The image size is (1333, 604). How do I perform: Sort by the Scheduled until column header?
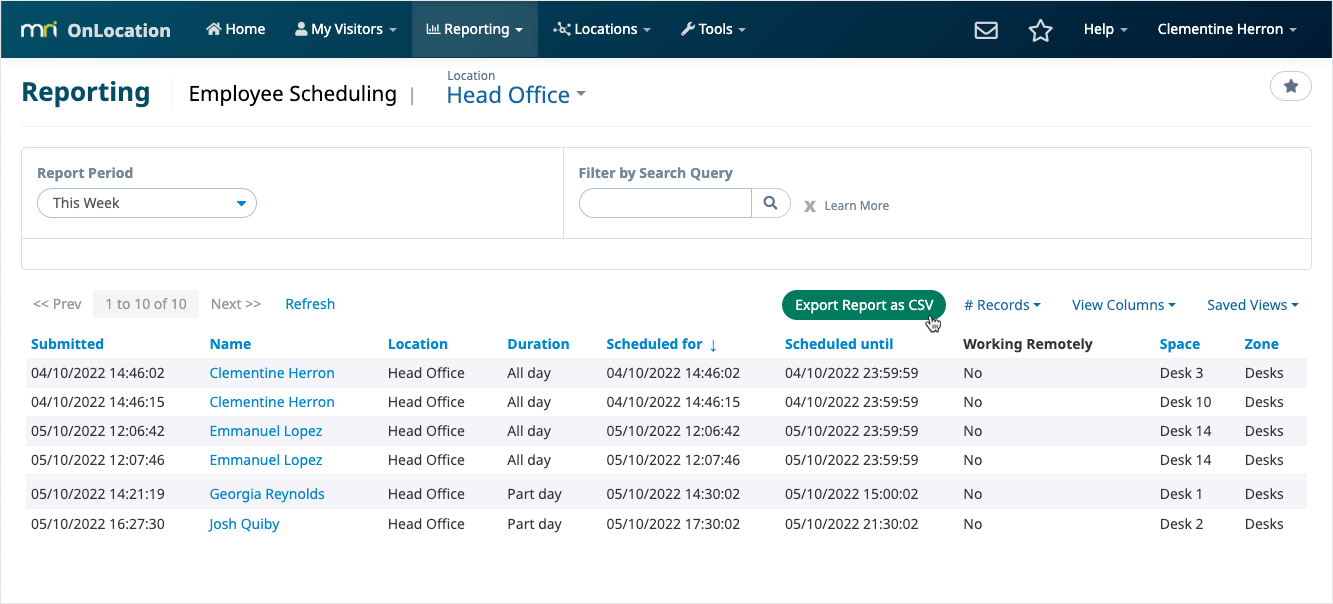pyautogui.click(x=838, y=343)
